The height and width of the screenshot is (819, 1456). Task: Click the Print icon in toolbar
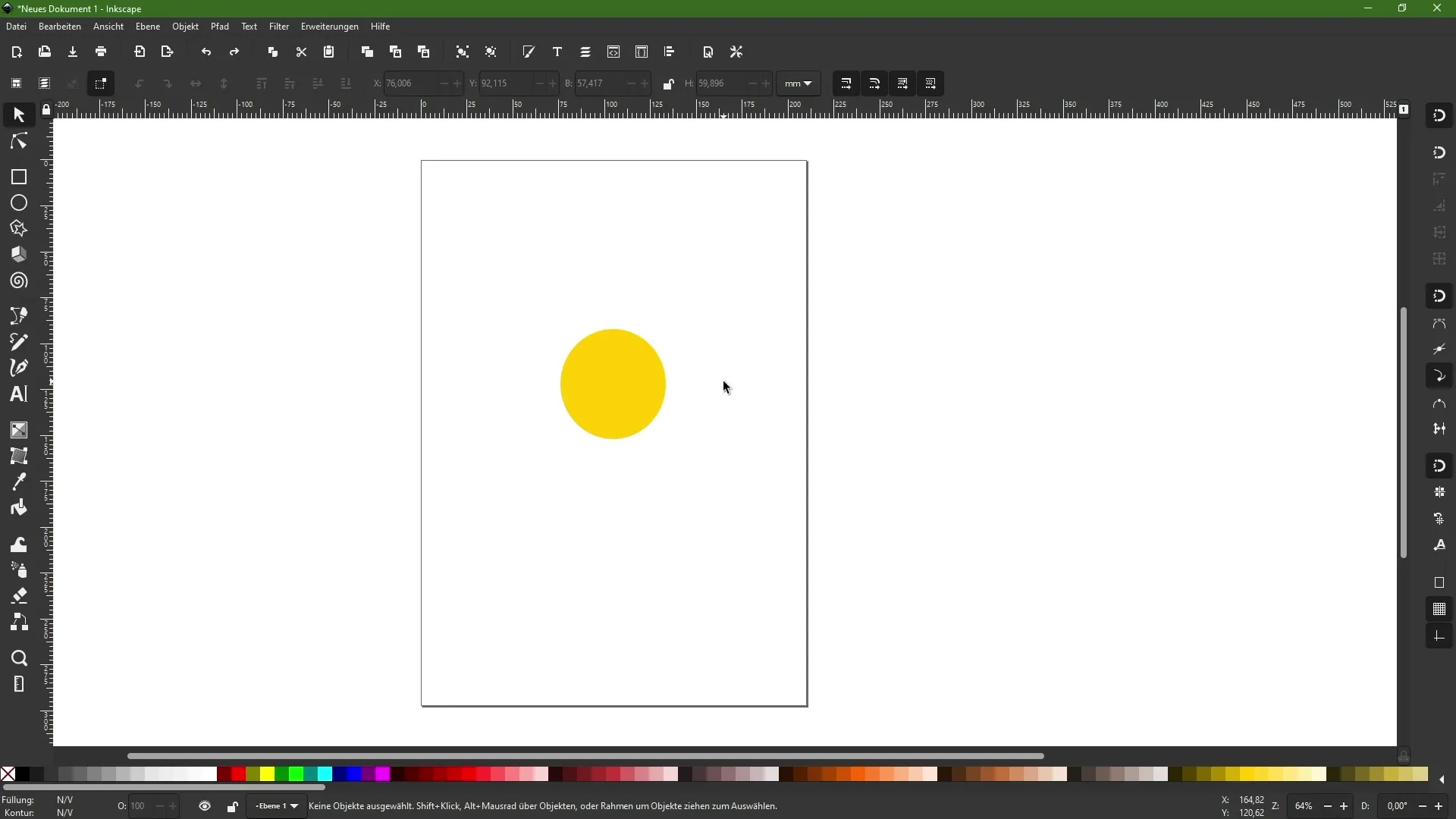(101, 52)
